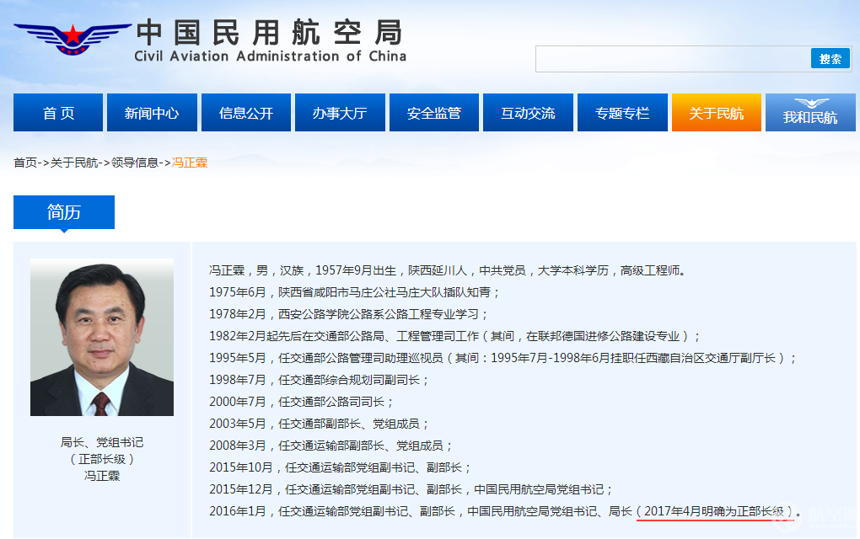860x539 pixels.
Task: Click the line starting 冯正霖，男，汉族
Action: pyautogui.click(x=448, y=270)
